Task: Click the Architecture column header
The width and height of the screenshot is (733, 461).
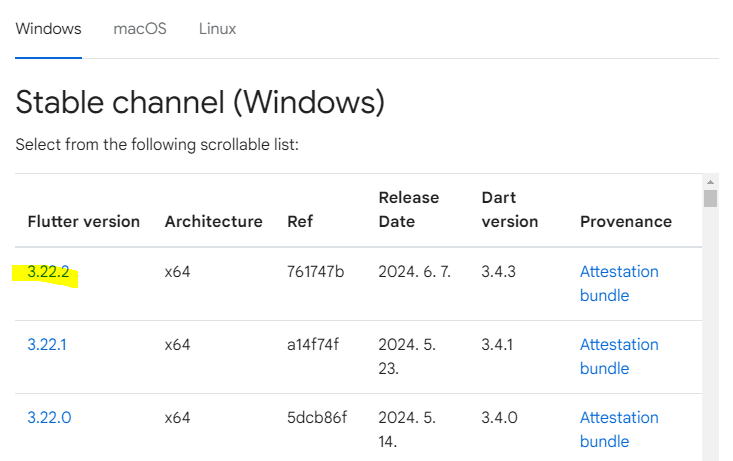Action: (x=214, y=221)
